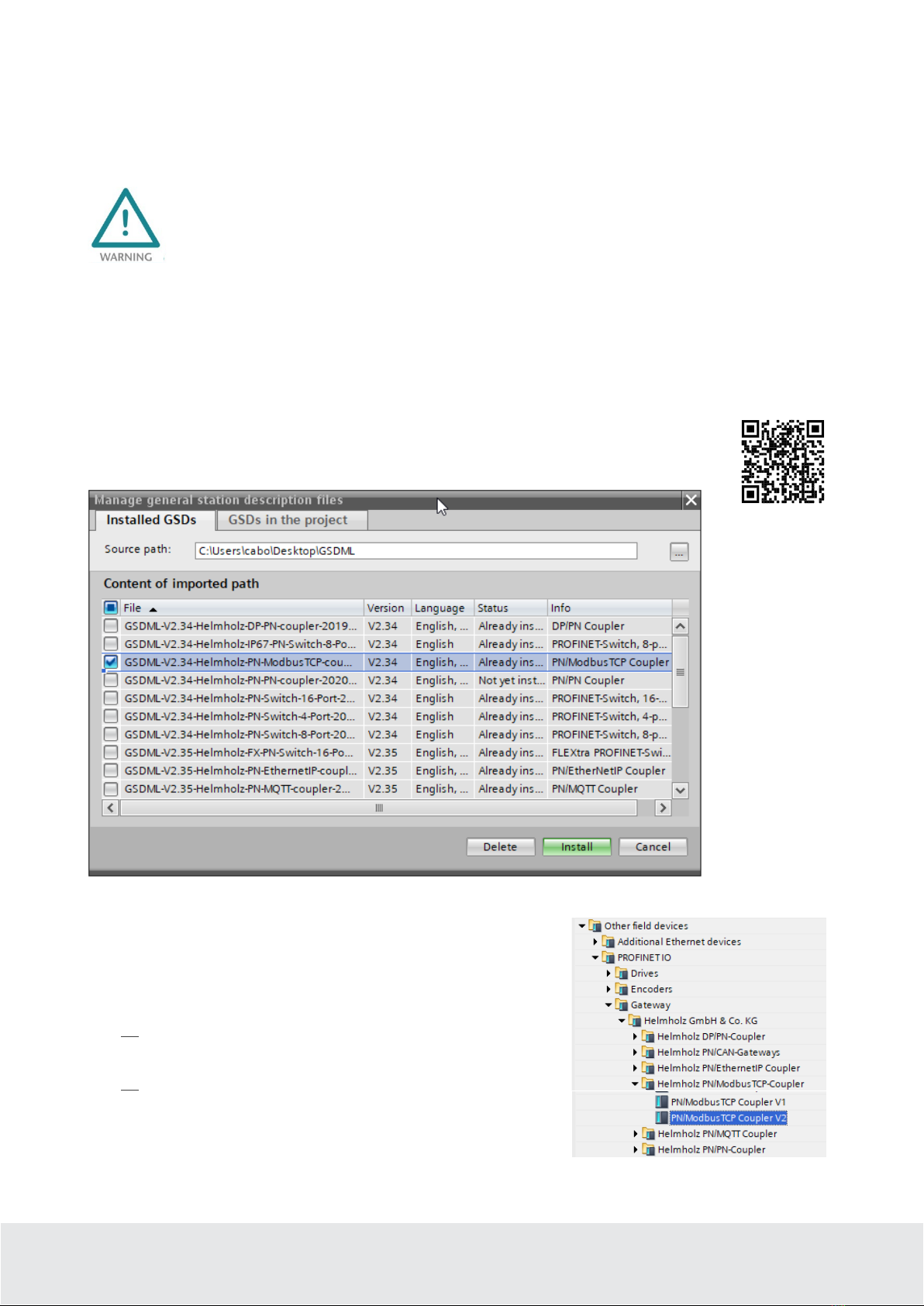Click the vertical scrollbar thumb
This screenshot has width=924, height=1306.
(x=680, y=671)
